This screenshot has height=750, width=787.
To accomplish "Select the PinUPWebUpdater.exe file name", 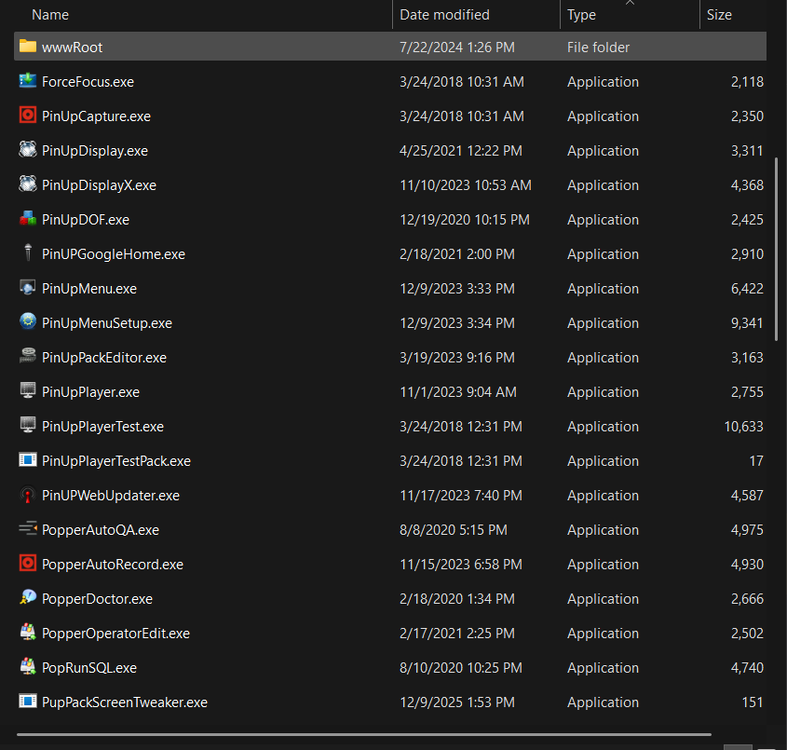I will [x=111, y=495].
